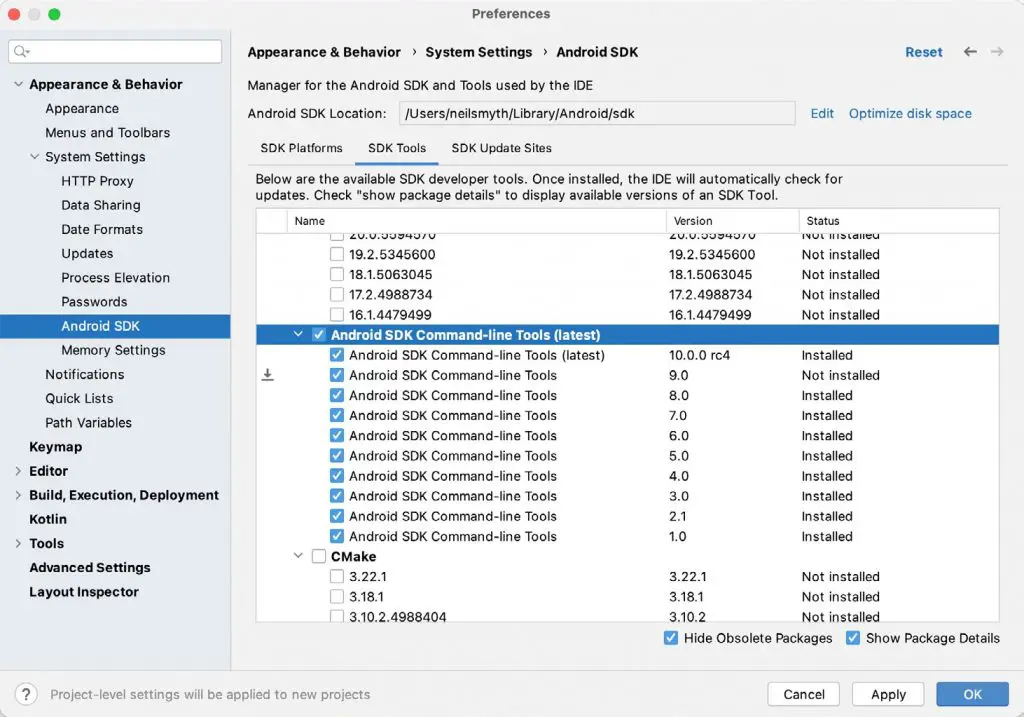Navigate back using the left arrow icon

pyautogui.click(x=969, y=52)
